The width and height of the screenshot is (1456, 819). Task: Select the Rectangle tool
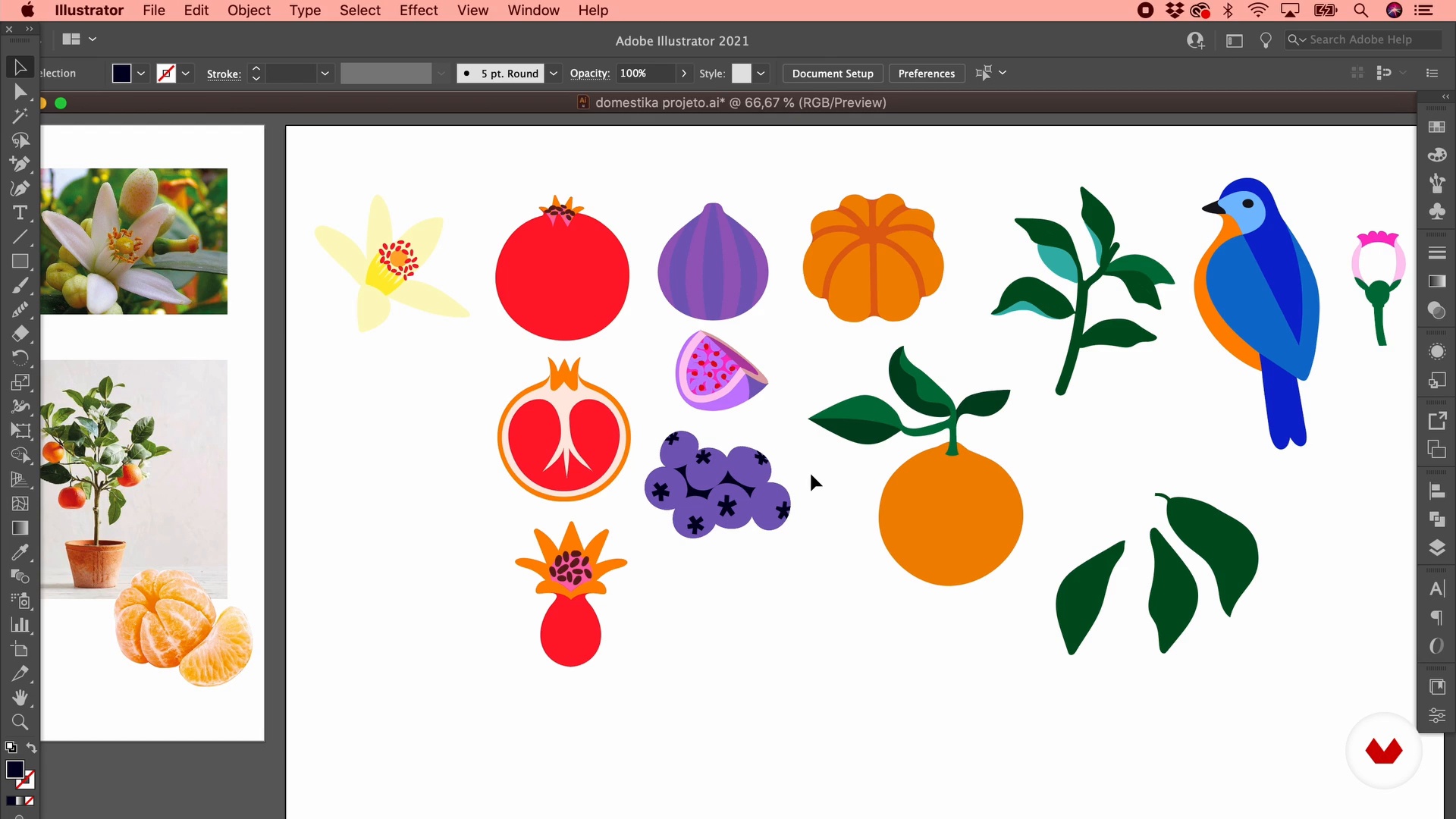coord(20,262)
